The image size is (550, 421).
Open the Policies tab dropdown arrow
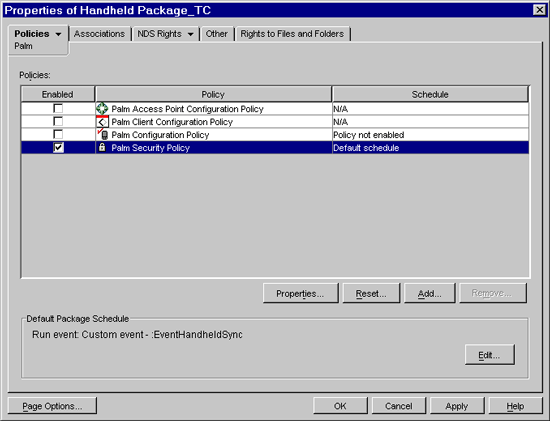58,34
